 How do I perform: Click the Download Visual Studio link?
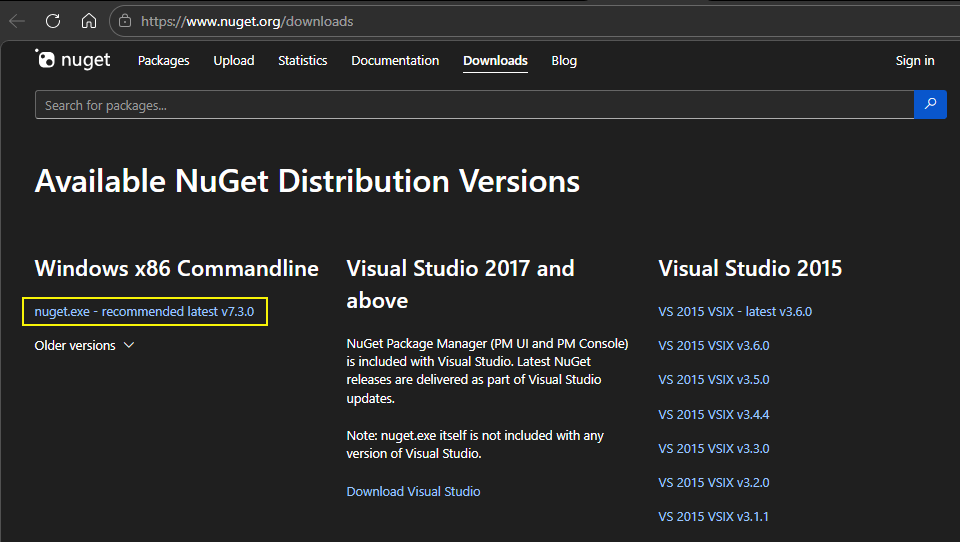click(413, 492)
